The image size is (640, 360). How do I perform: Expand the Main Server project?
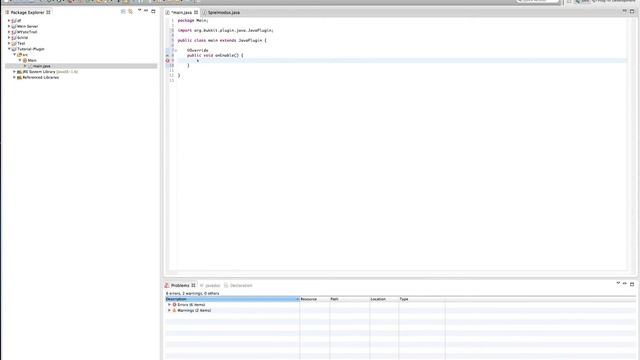pos(9,26)
